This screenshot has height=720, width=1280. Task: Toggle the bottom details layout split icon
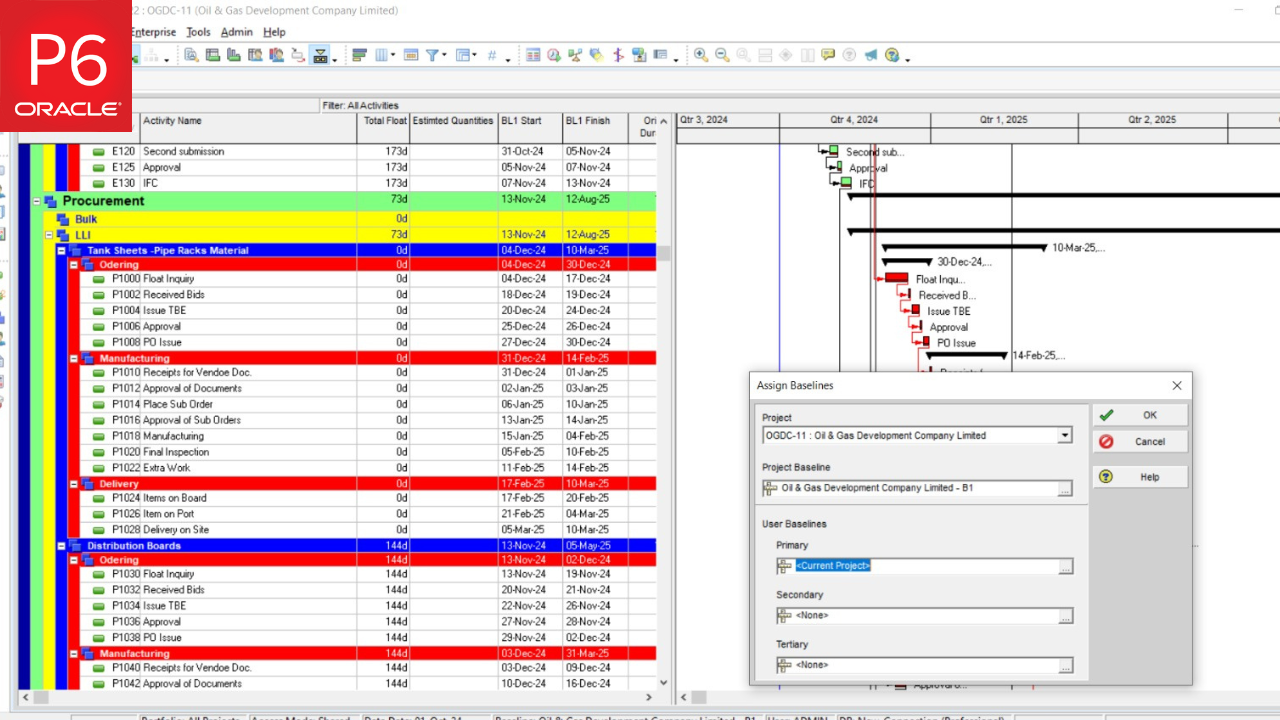[765, 55]
